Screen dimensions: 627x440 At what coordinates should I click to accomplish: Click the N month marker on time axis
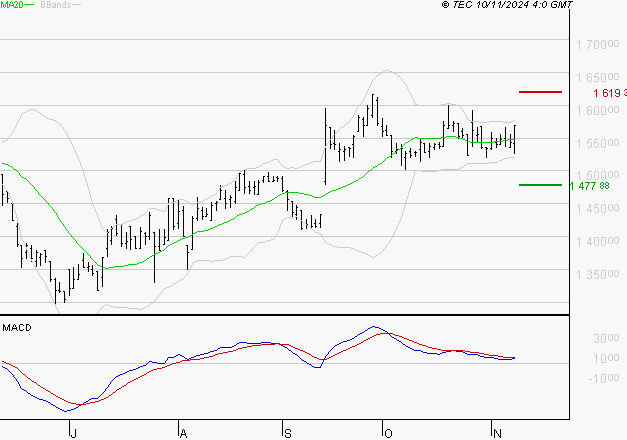pos(497,433)
